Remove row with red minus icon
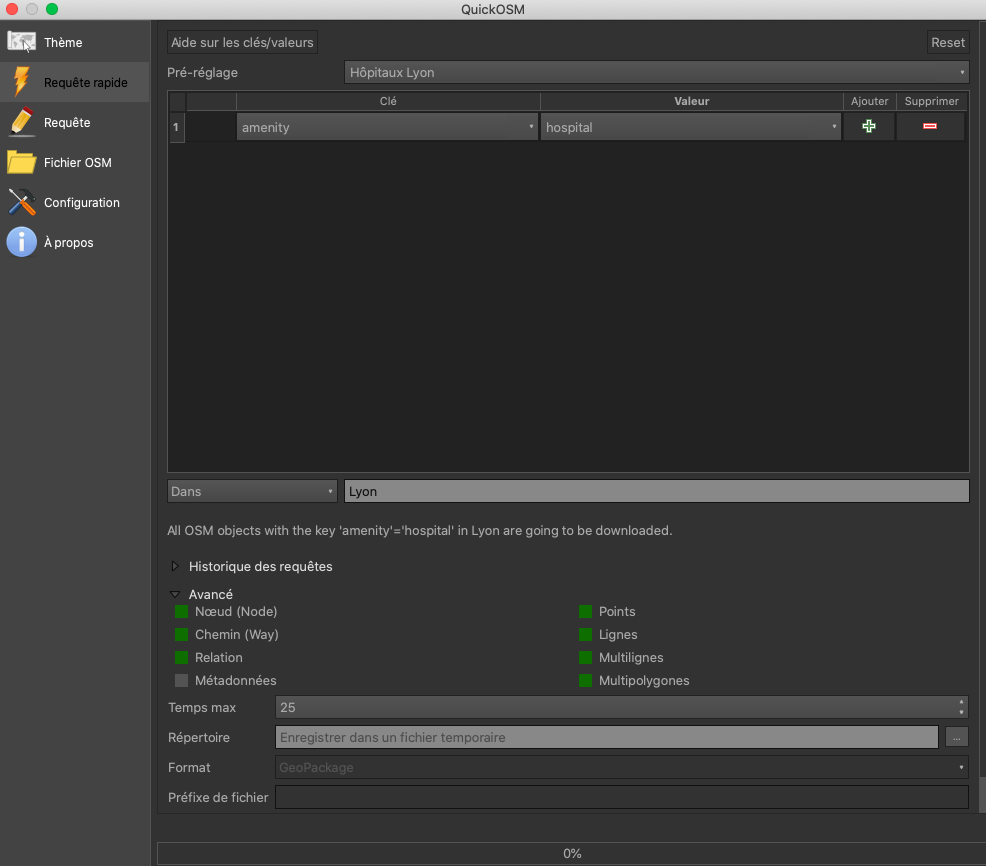 click(x=930, y=127)
